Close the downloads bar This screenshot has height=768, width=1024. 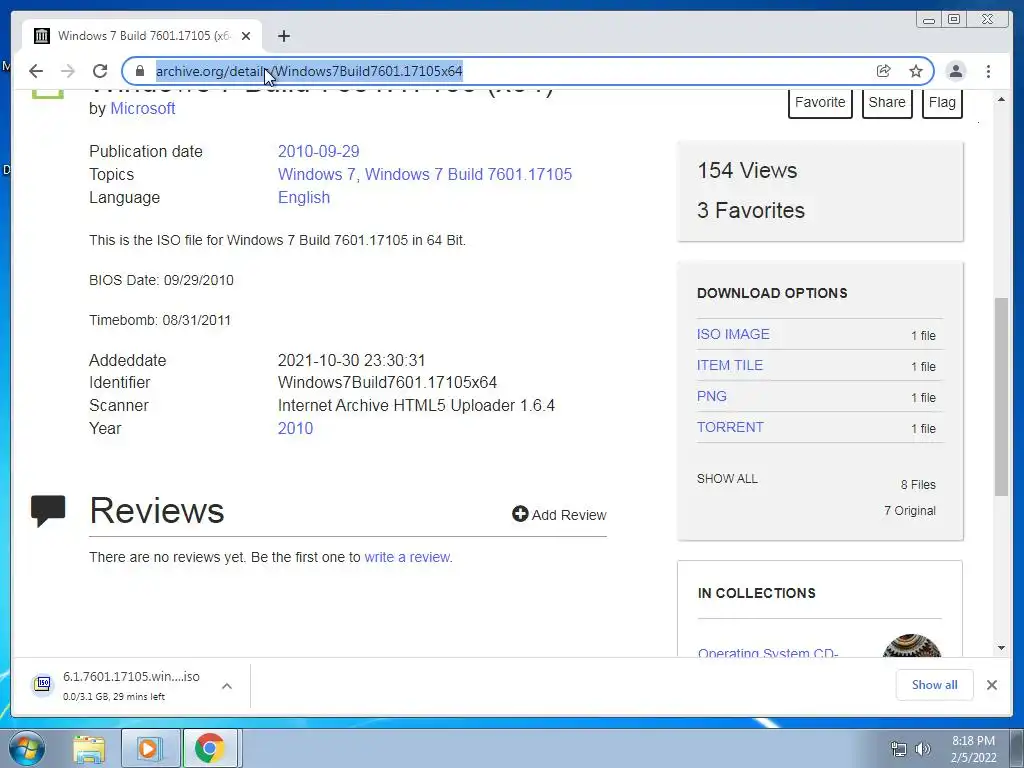[x=991, y=685]
